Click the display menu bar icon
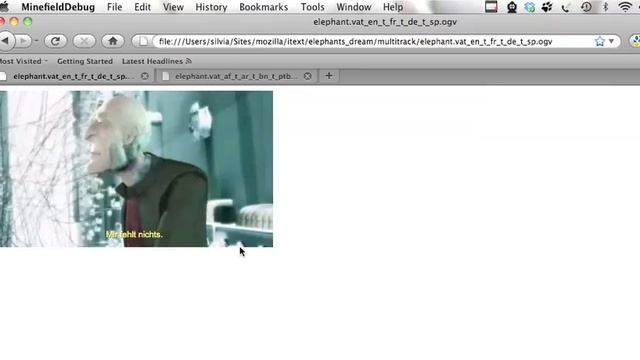 (491, 7)
